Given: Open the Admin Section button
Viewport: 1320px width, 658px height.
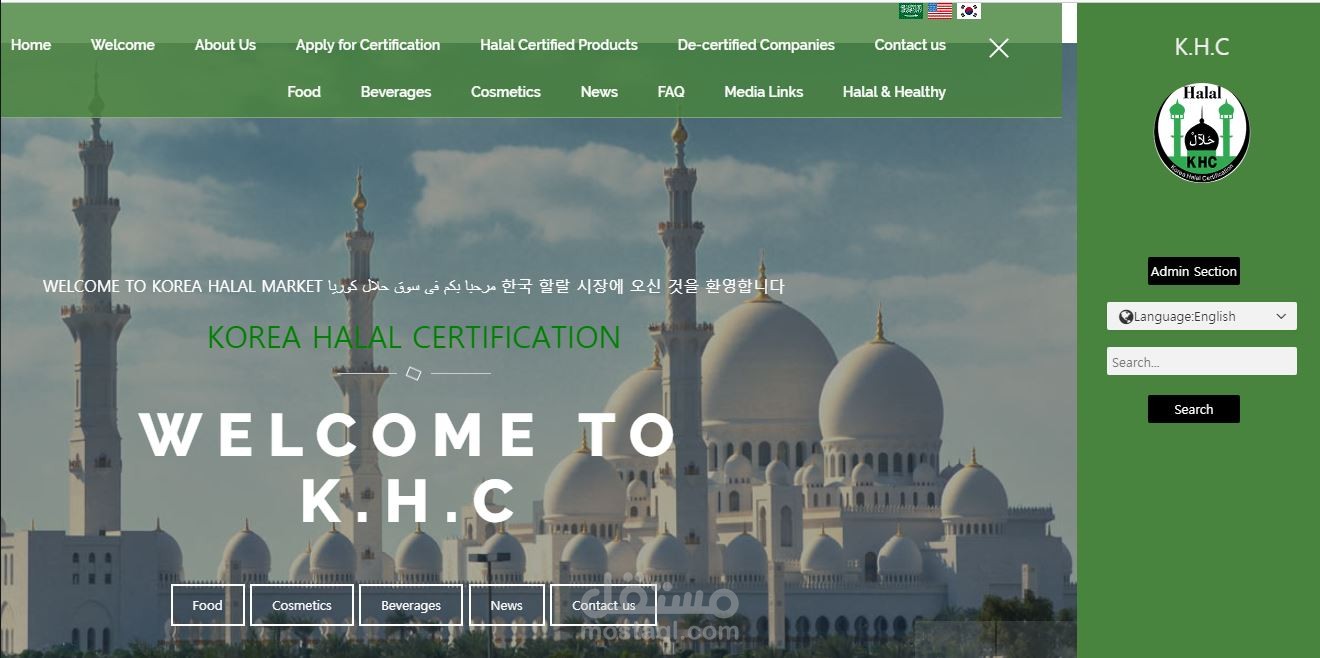Looking at the screenshot, I should pyautogui.click(x=1194, y=271).
